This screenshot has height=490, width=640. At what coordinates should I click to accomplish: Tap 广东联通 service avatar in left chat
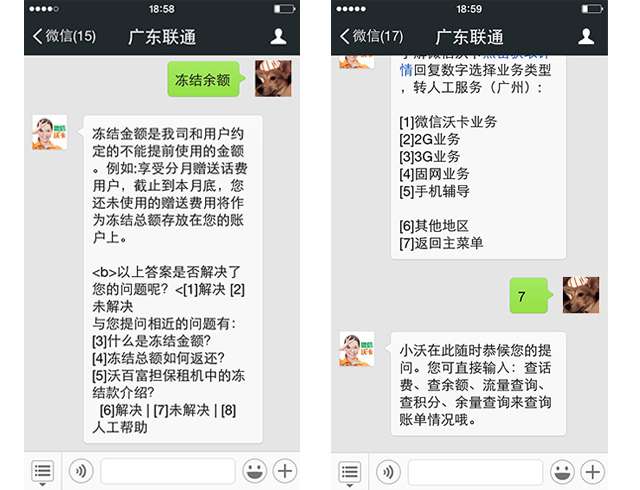[49, 132]
